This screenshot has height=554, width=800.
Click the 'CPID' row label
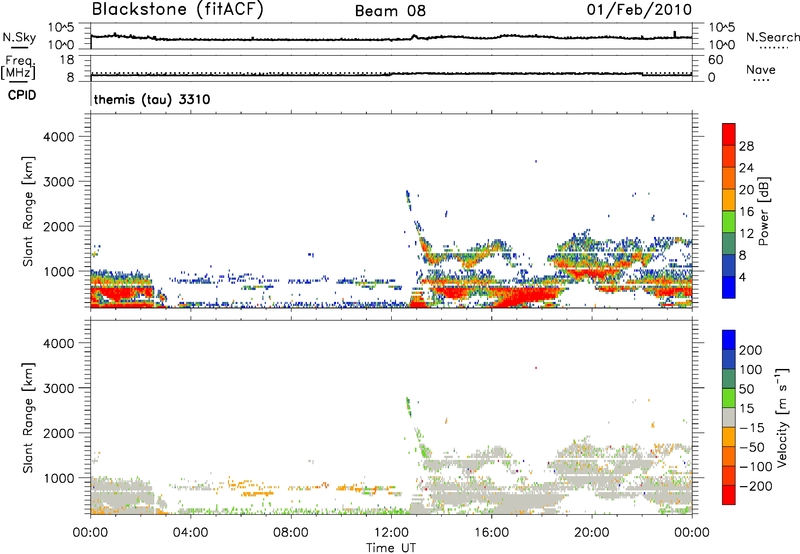(22, 95)
